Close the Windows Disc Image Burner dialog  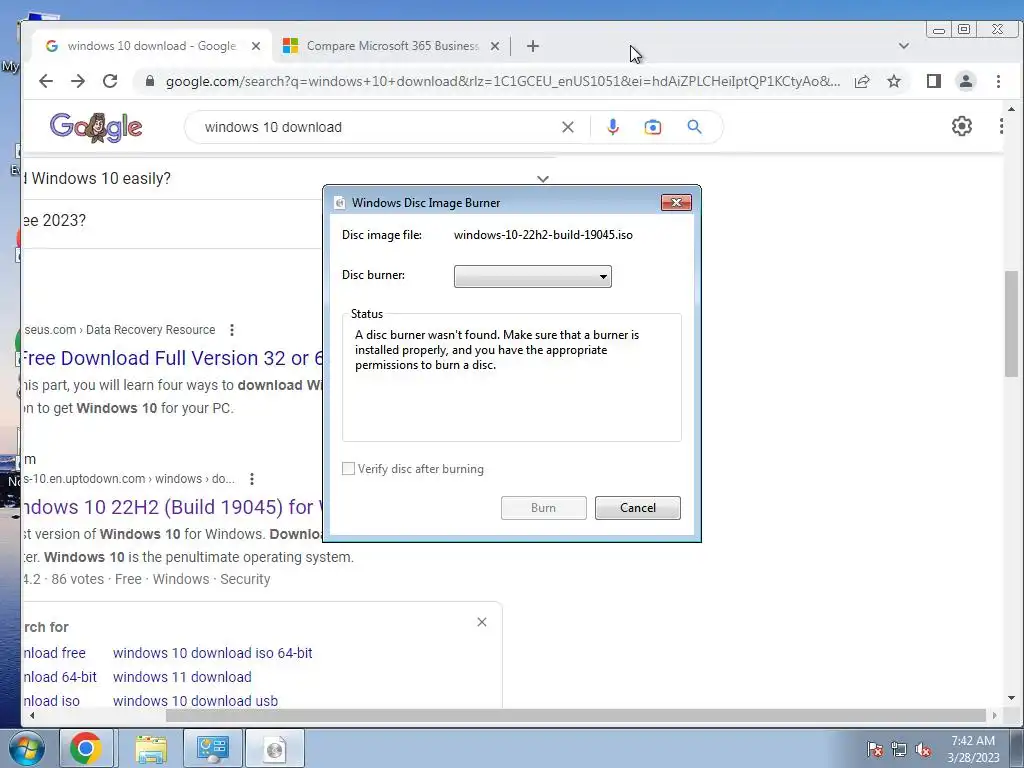tap(676, 202)
